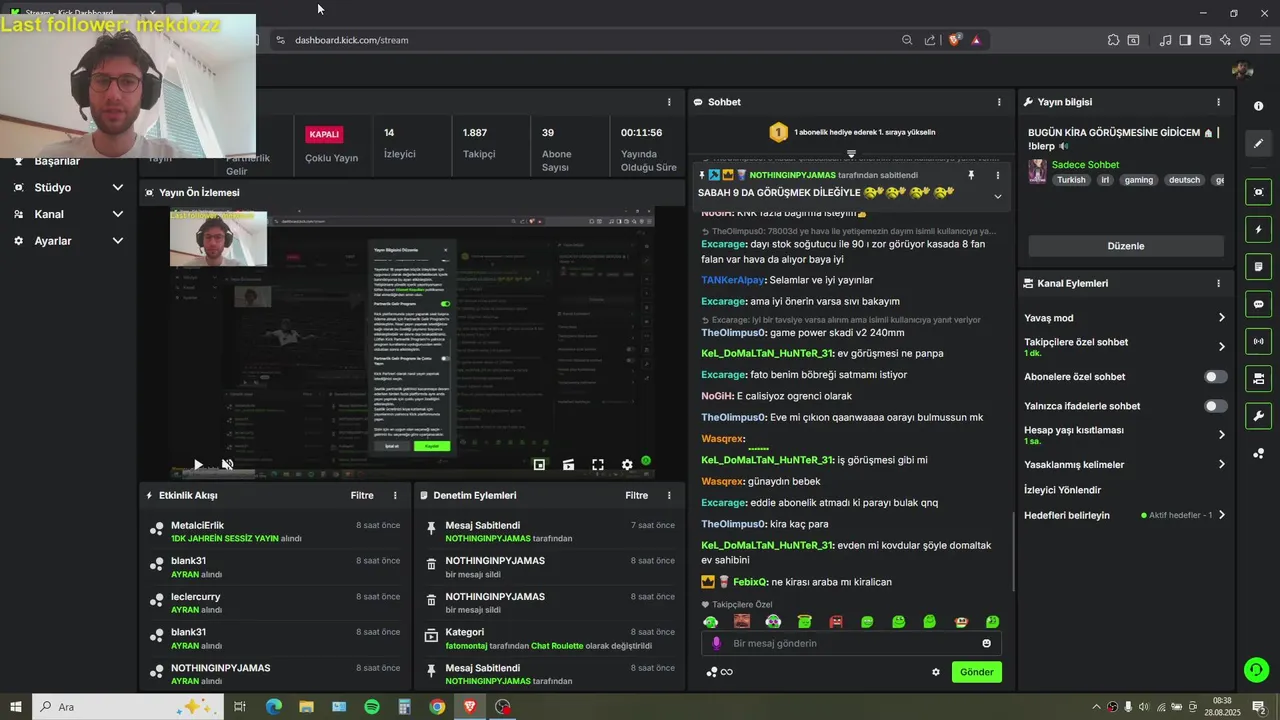Open Brave Shields icon in address bar
The width and height of the screenshot is (1280, 720).
954,40
